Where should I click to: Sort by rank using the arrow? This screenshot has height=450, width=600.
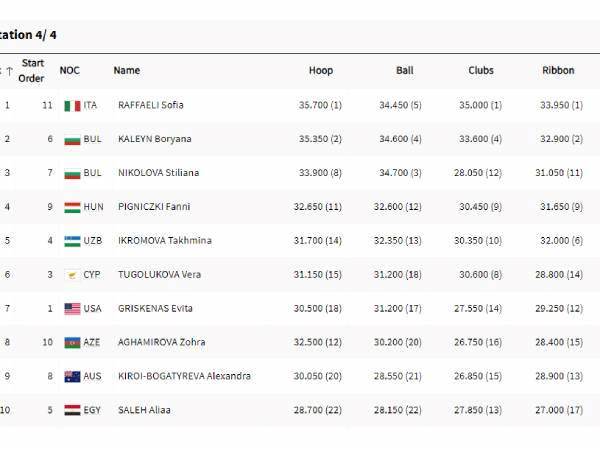[x=9, y=71]
